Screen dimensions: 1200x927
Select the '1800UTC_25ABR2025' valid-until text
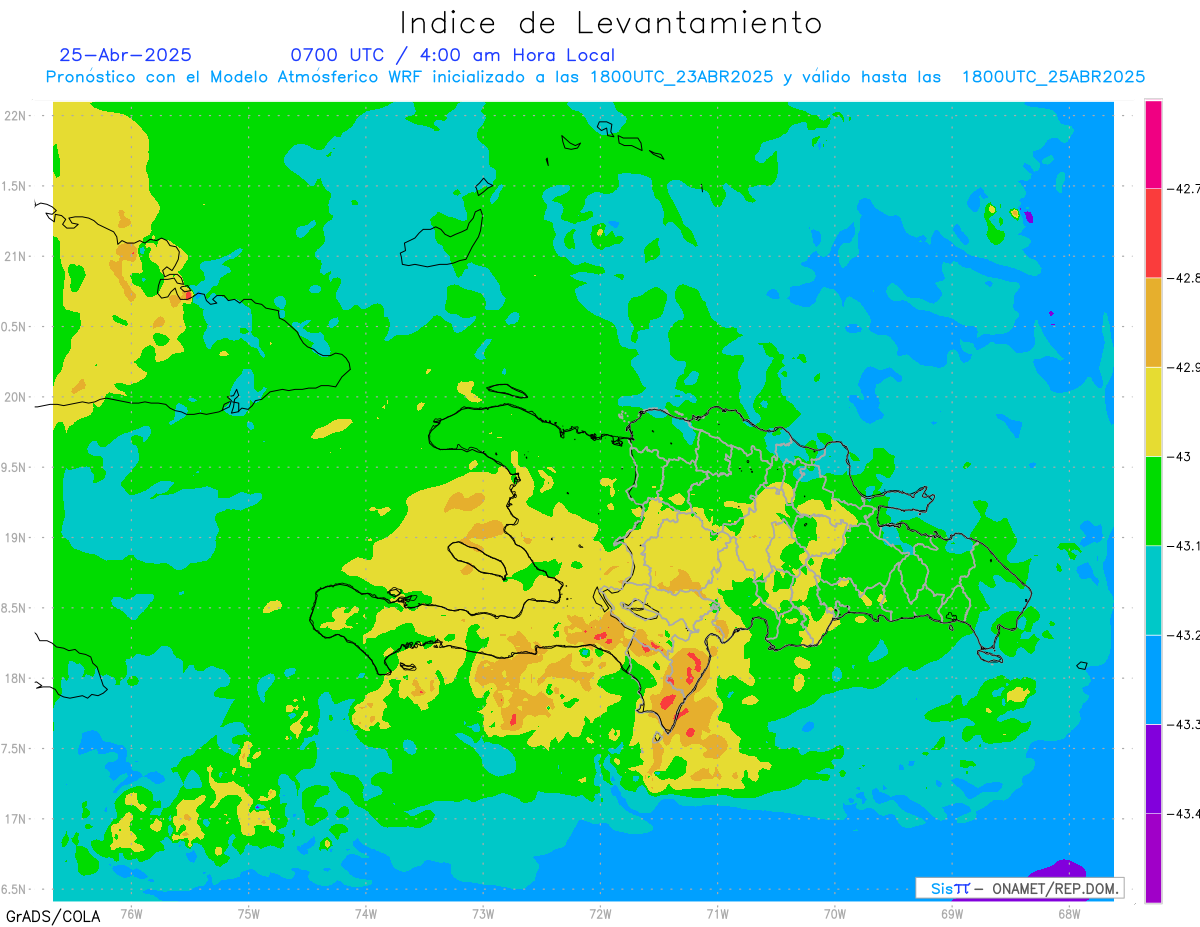point(1053,77)
